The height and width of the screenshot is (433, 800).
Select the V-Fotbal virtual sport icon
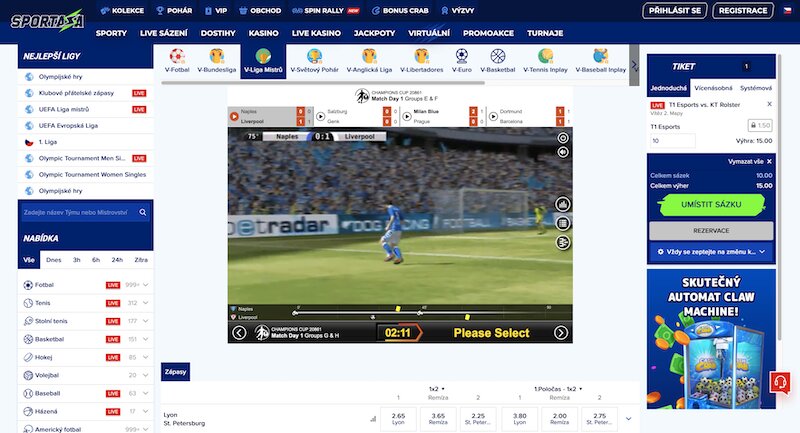pyautogui.click(x=177, y=61)
